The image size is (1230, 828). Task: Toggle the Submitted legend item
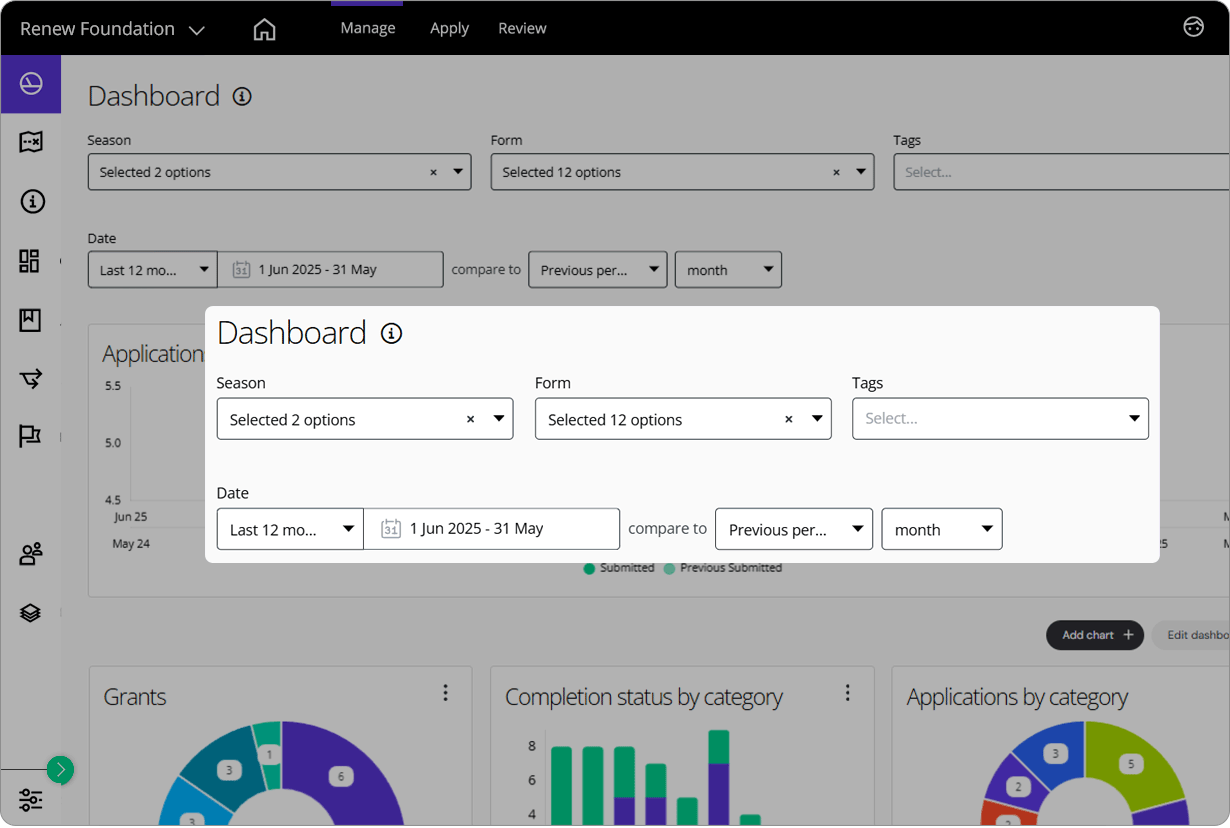click(619, 568)
